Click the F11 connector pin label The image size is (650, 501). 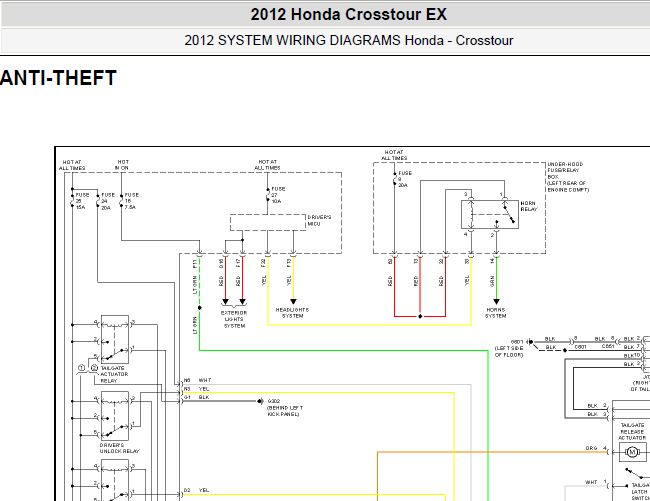click(x=194, y=264)
